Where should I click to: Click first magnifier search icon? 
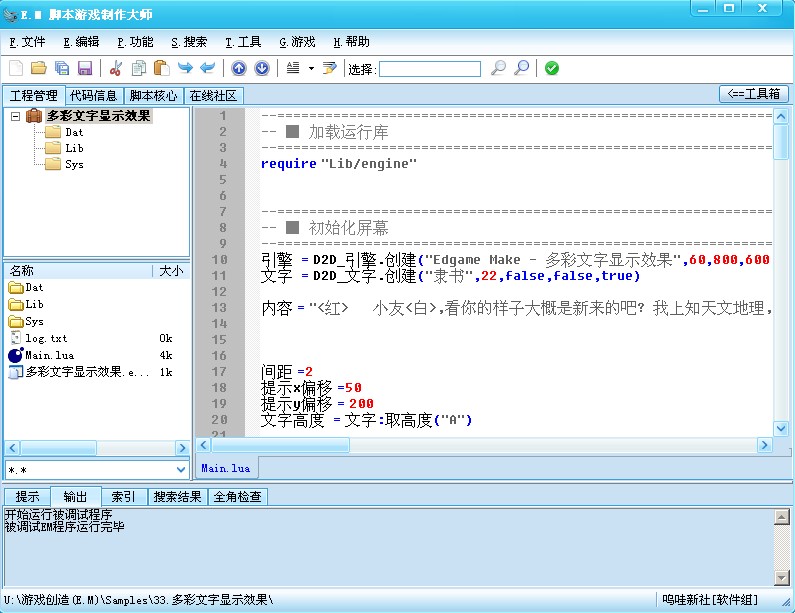coord(498,68)
